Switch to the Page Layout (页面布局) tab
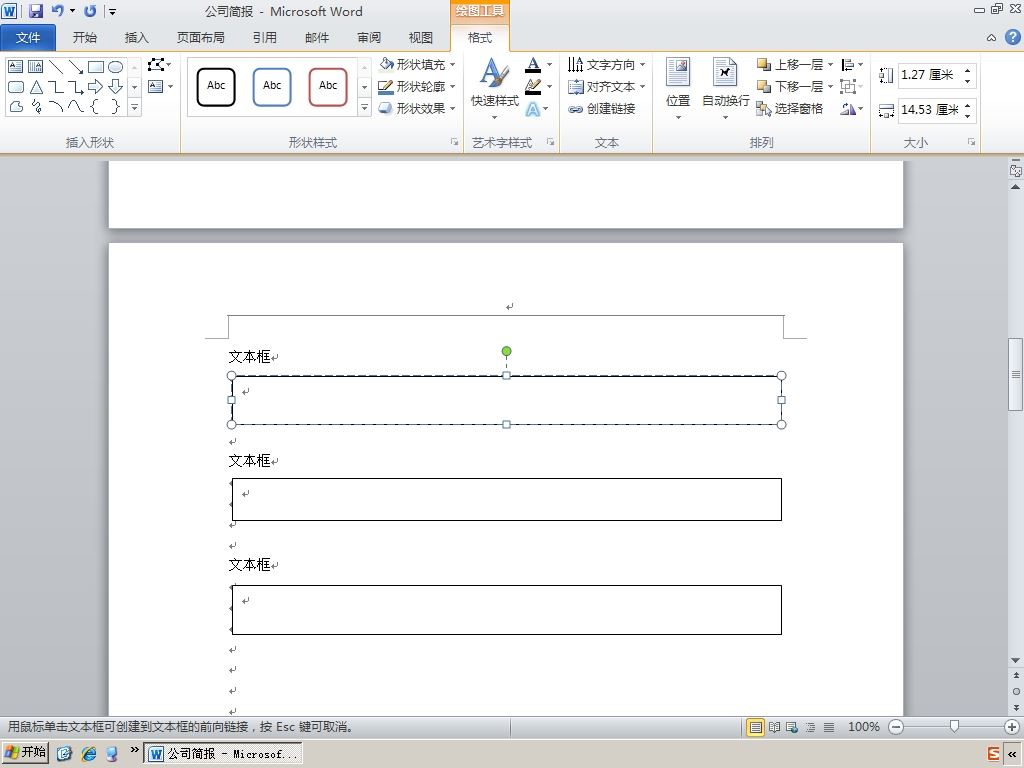The height and width of the screenshot is (768, 1024). click(x=200, y=38)
